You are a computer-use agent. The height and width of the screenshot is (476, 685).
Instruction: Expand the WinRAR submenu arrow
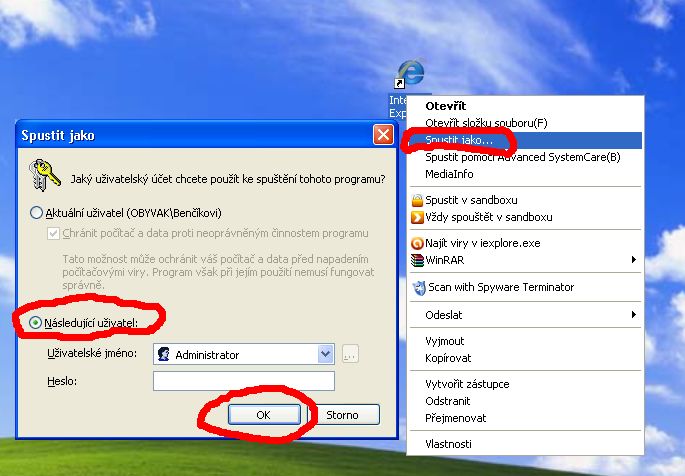(633, 260)
